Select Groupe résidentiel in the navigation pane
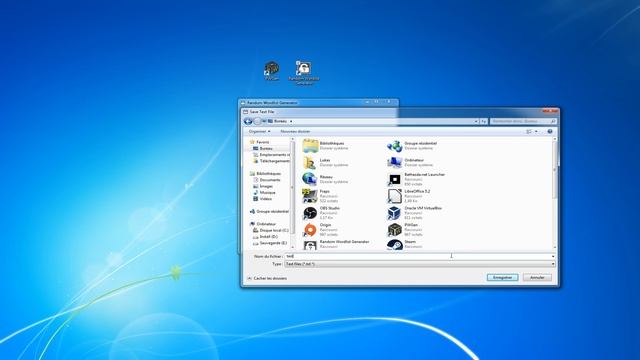 pos(269,211)
